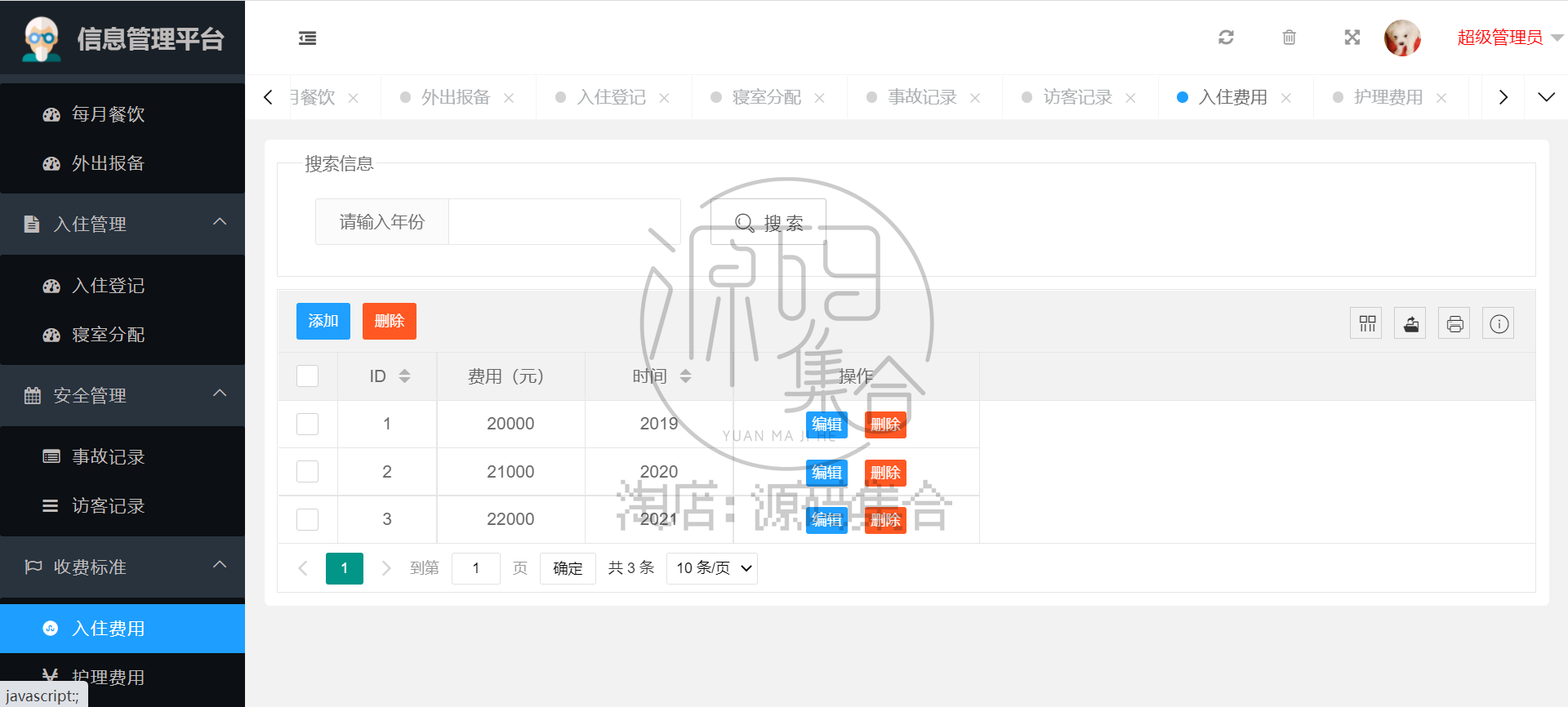The height and width of the screenshot is (707, 1568).
Task: Click the fullscreen expand icon
Action: (x=1352, y=38)
